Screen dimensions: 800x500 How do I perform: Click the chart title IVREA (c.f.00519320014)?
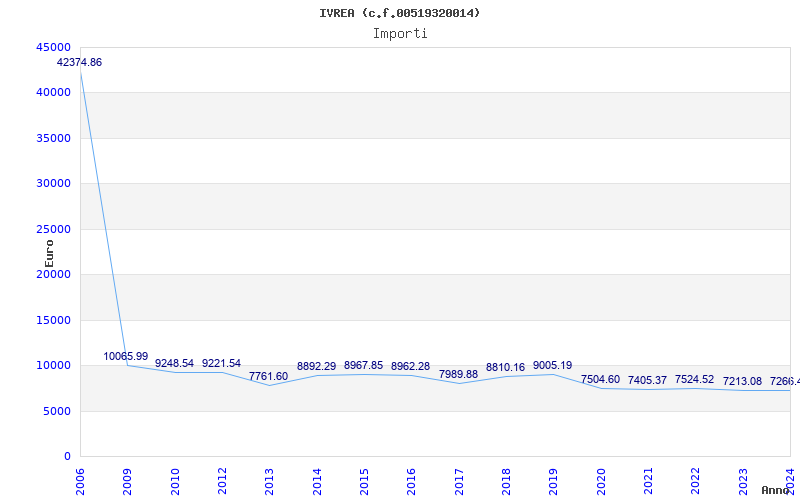(x=399, y=13)
